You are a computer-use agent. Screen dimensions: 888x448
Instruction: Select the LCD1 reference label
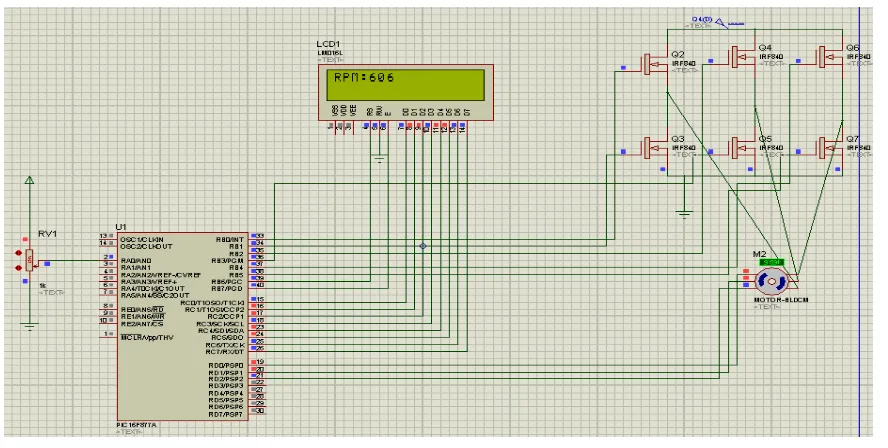[x=328, y=45]
